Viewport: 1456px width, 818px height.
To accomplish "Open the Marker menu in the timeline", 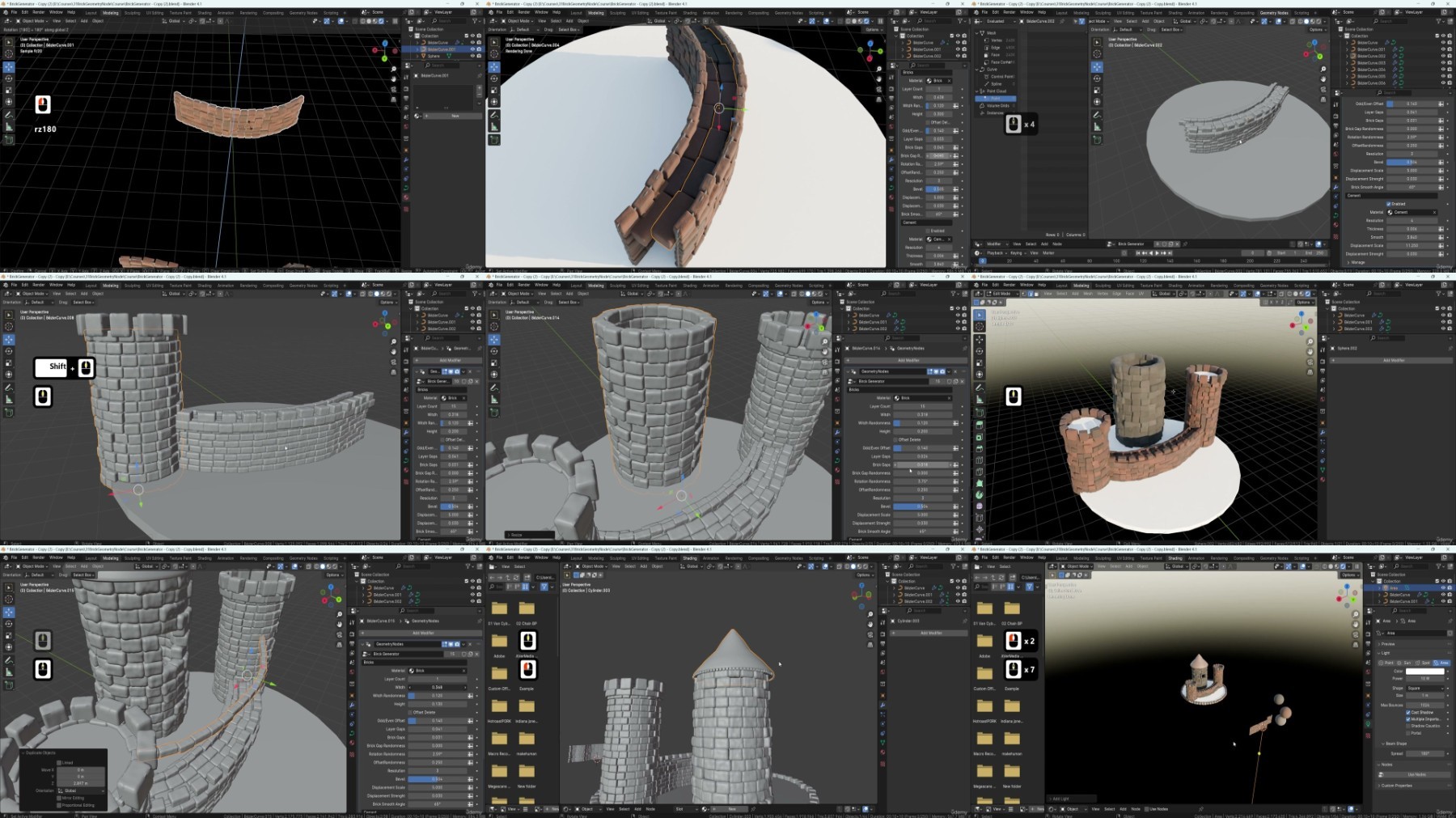I will click(x=1048, y=252).
